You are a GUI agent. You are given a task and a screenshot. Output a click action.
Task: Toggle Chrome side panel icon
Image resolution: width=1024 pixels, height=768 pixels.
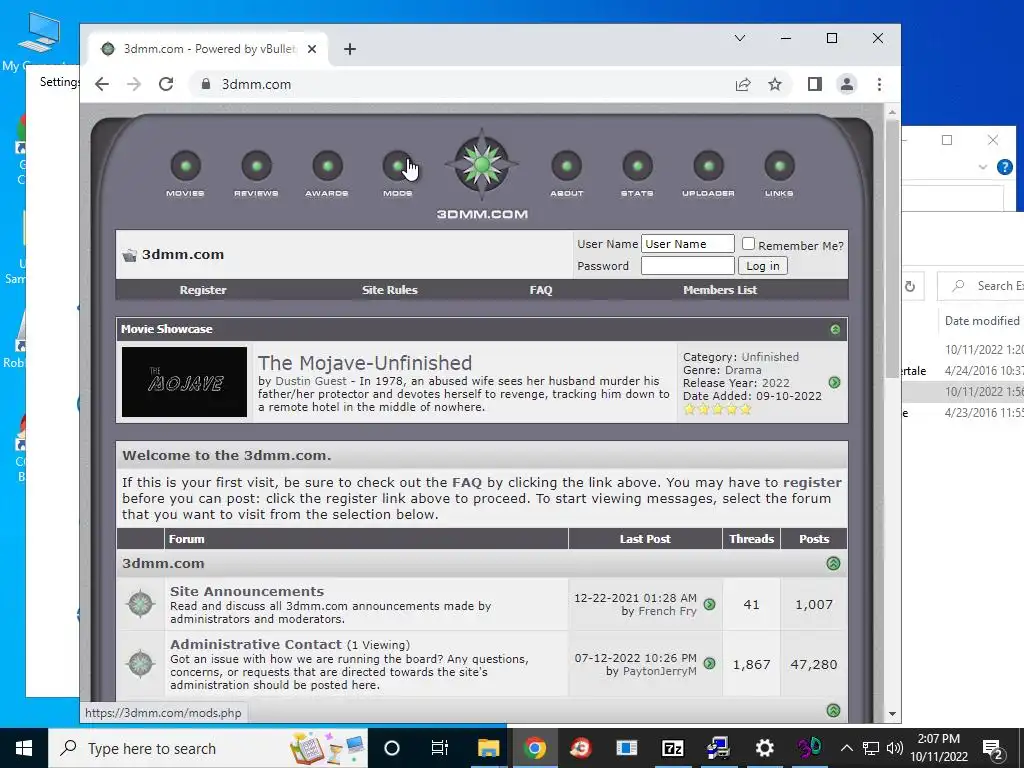click(814, 84)
